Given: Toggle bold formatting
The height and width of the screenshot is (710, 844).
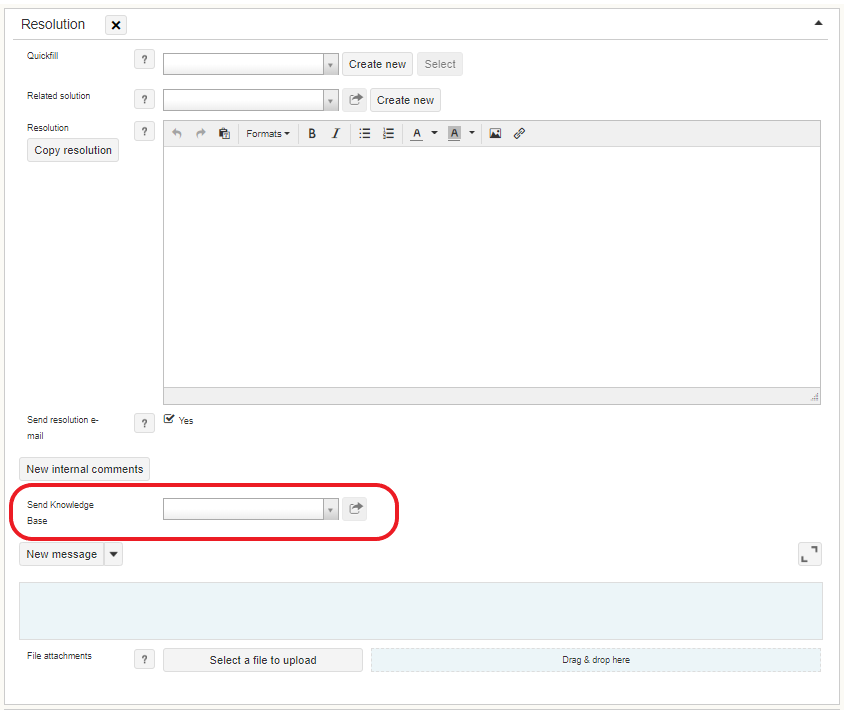Looking at the screenshot, I should (312, 133).
